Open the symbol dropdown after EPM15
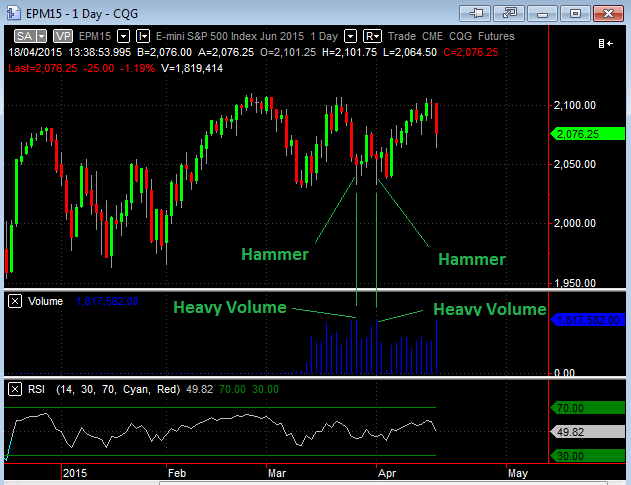 coord(123,36)
